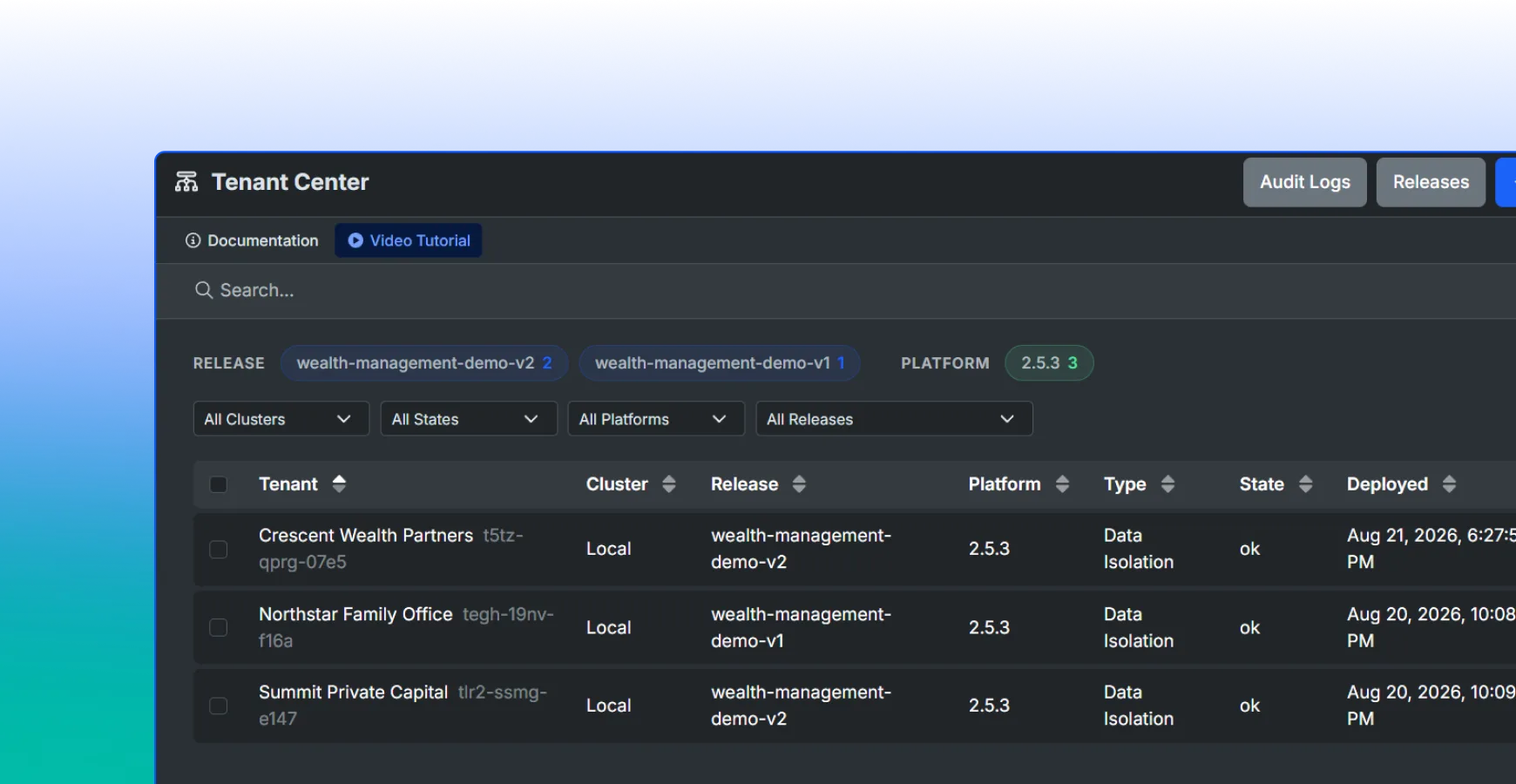The width and height of the screenshot is (1516, 784).
Task: Click the State column header
Action: [1262, 484]
